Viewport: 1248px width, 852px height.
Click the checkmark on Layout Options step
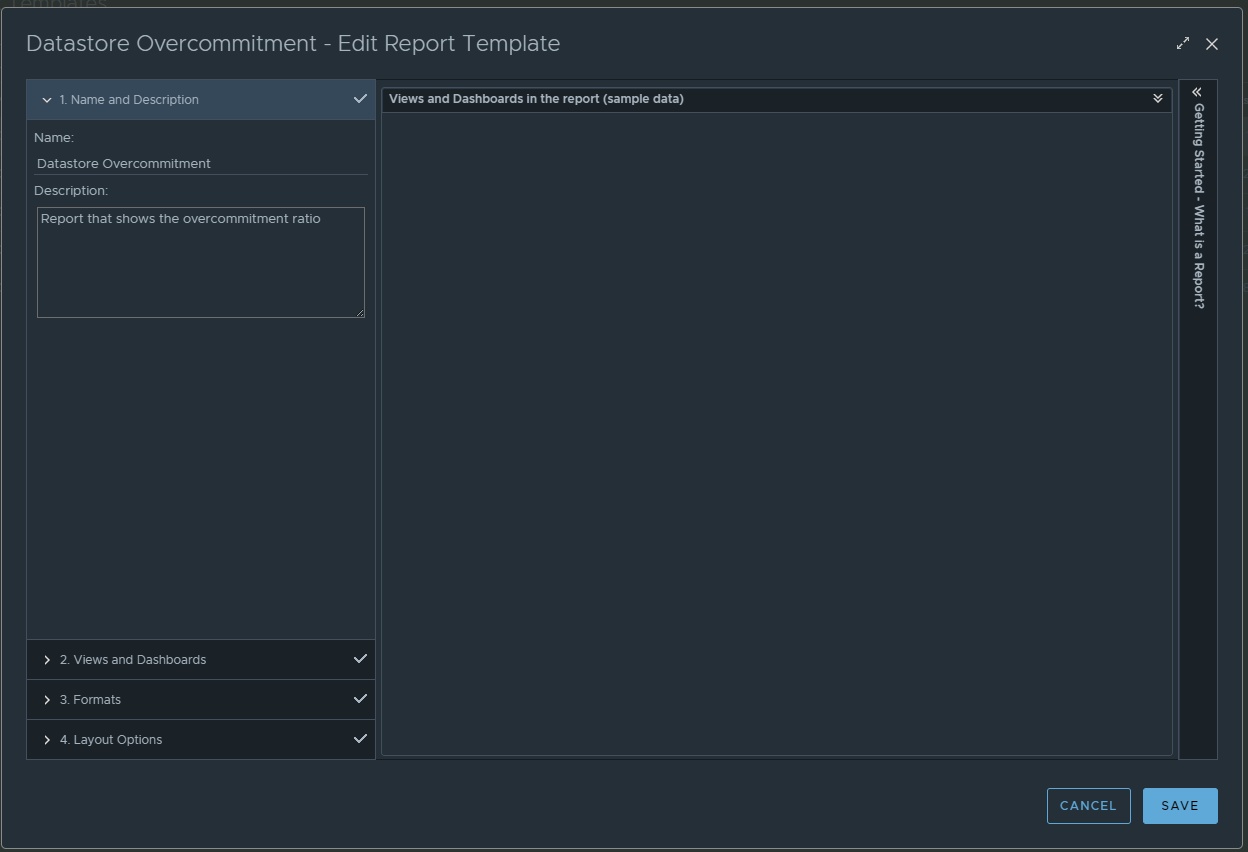tap(360, 739)
